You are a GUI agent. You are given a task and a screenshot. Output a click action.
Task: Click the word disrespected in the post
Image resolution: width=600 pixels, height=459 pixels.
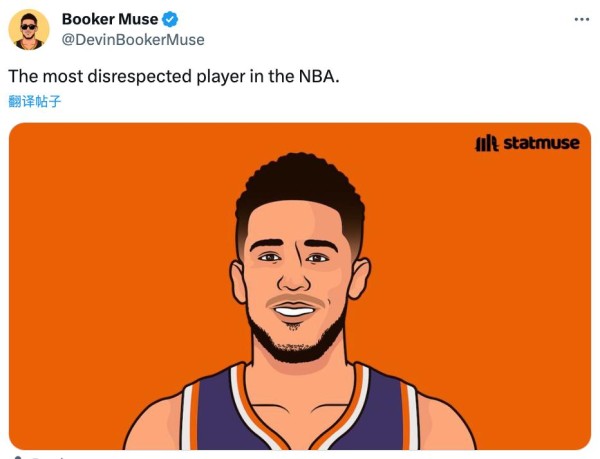coord(140,76)
